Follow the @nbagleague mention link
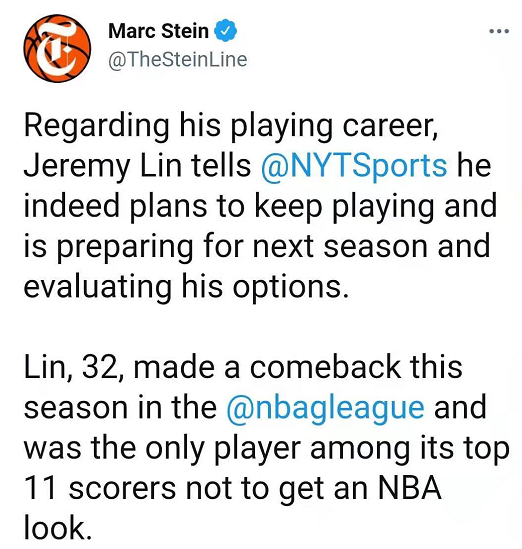 326,408
